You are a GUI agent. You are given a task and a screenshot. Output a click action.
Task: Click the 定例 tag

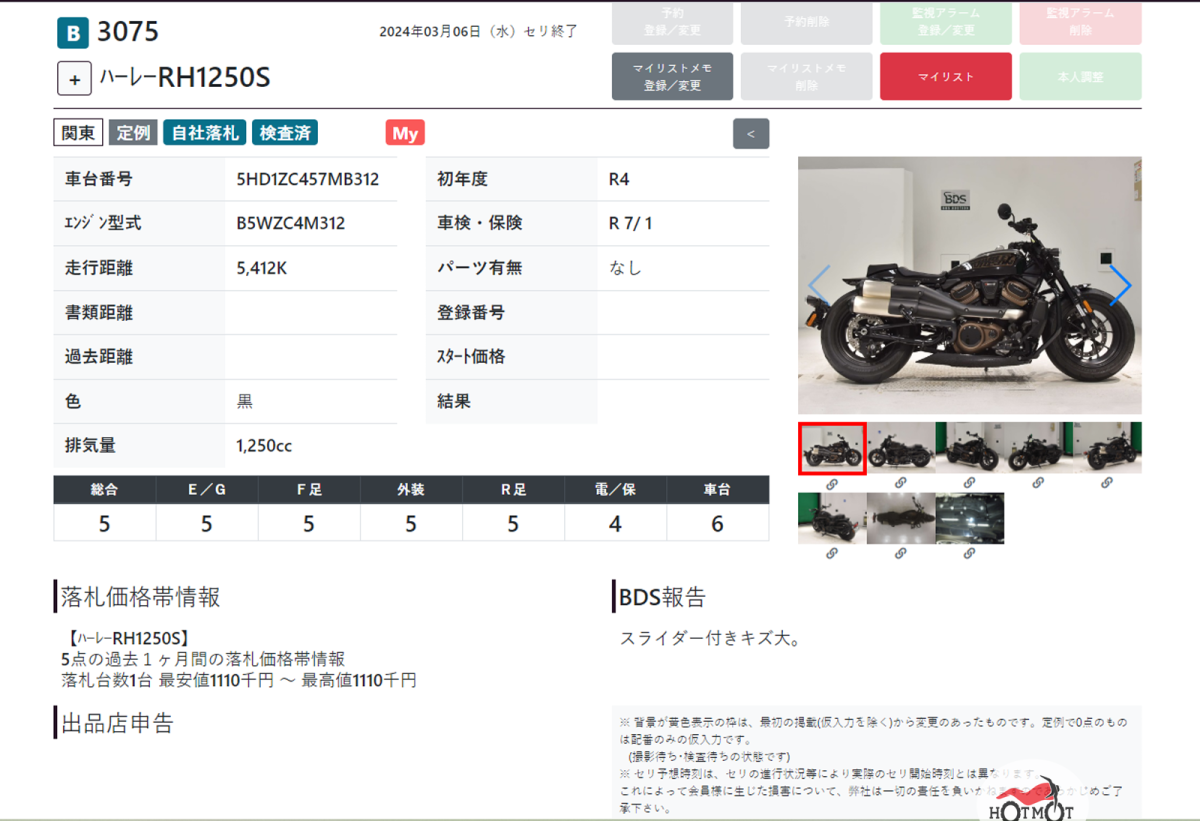(132, 133)
